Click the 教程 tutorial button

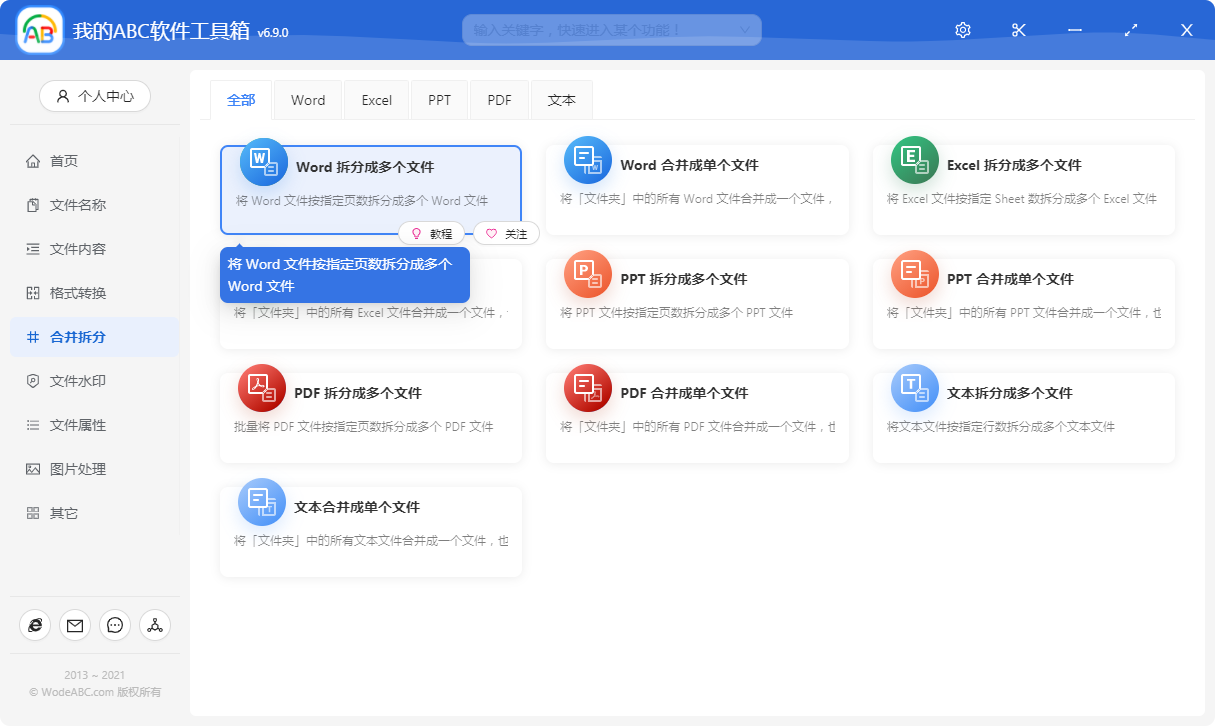(x=431, y=234)
